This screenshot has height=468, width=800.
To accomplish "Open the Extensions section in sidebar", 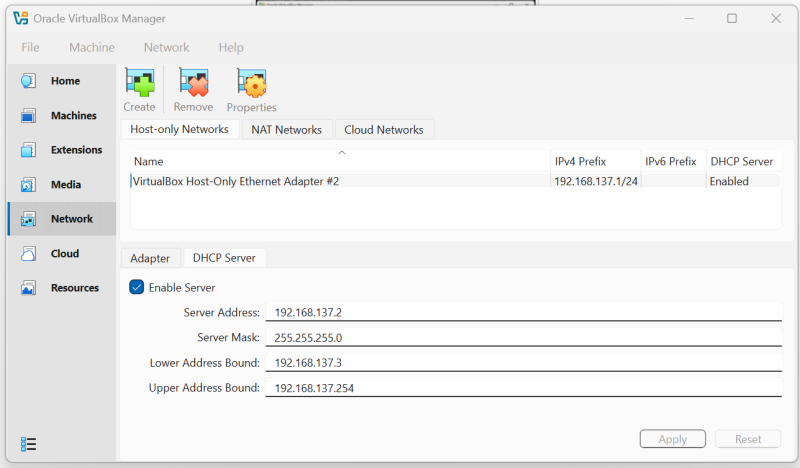I will point(62,150).
